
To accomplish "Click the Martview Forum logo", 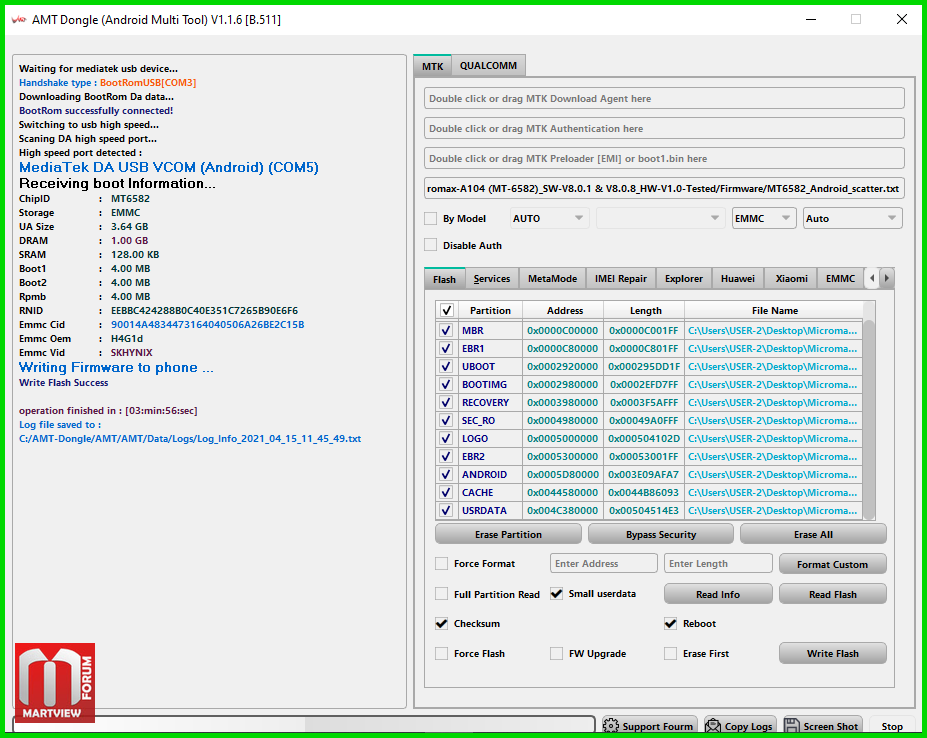I will coord(55,683).
